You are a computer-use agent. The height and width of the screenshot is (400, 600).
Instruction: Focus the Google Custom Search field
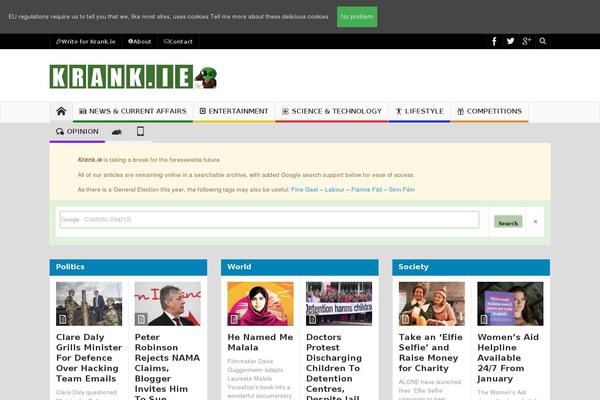[269, 220]
